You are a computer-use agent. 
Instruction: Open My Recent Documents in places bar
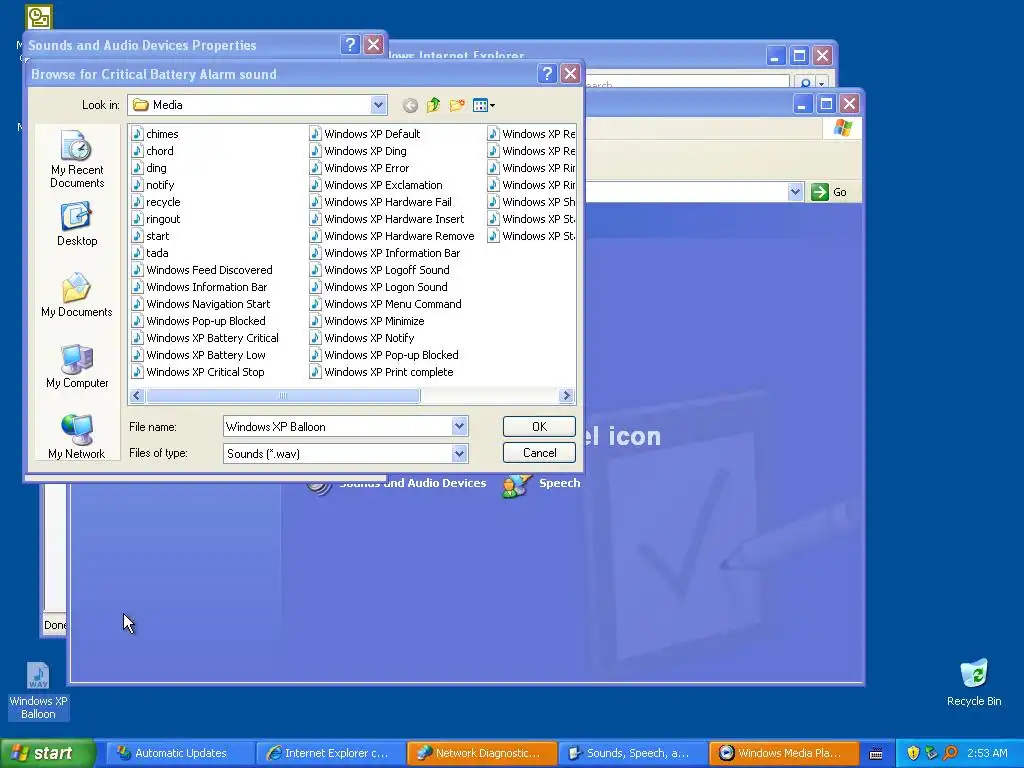click(77, 159)
